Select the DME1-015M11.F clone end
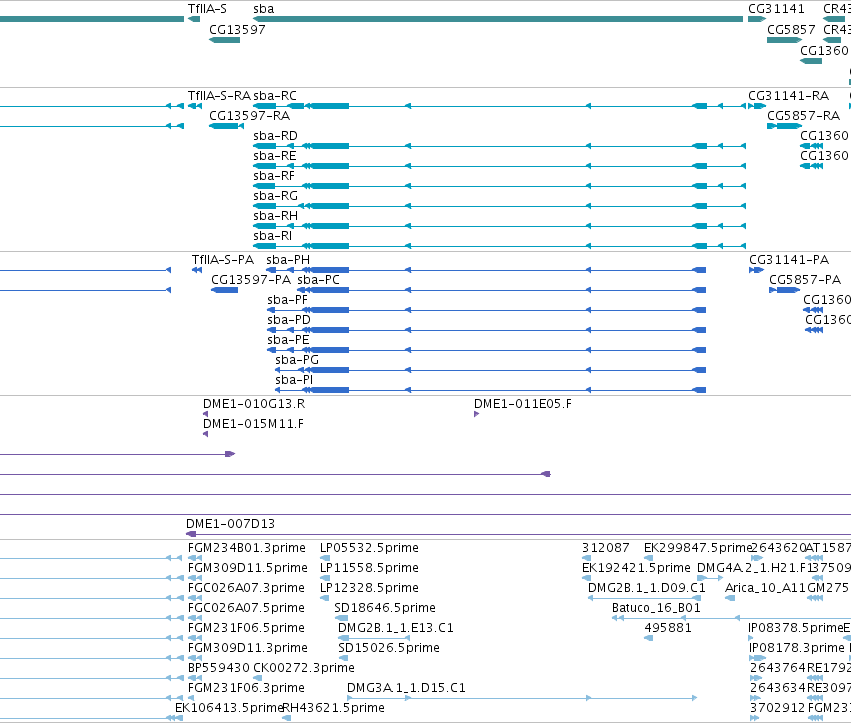 coord(205,434)
